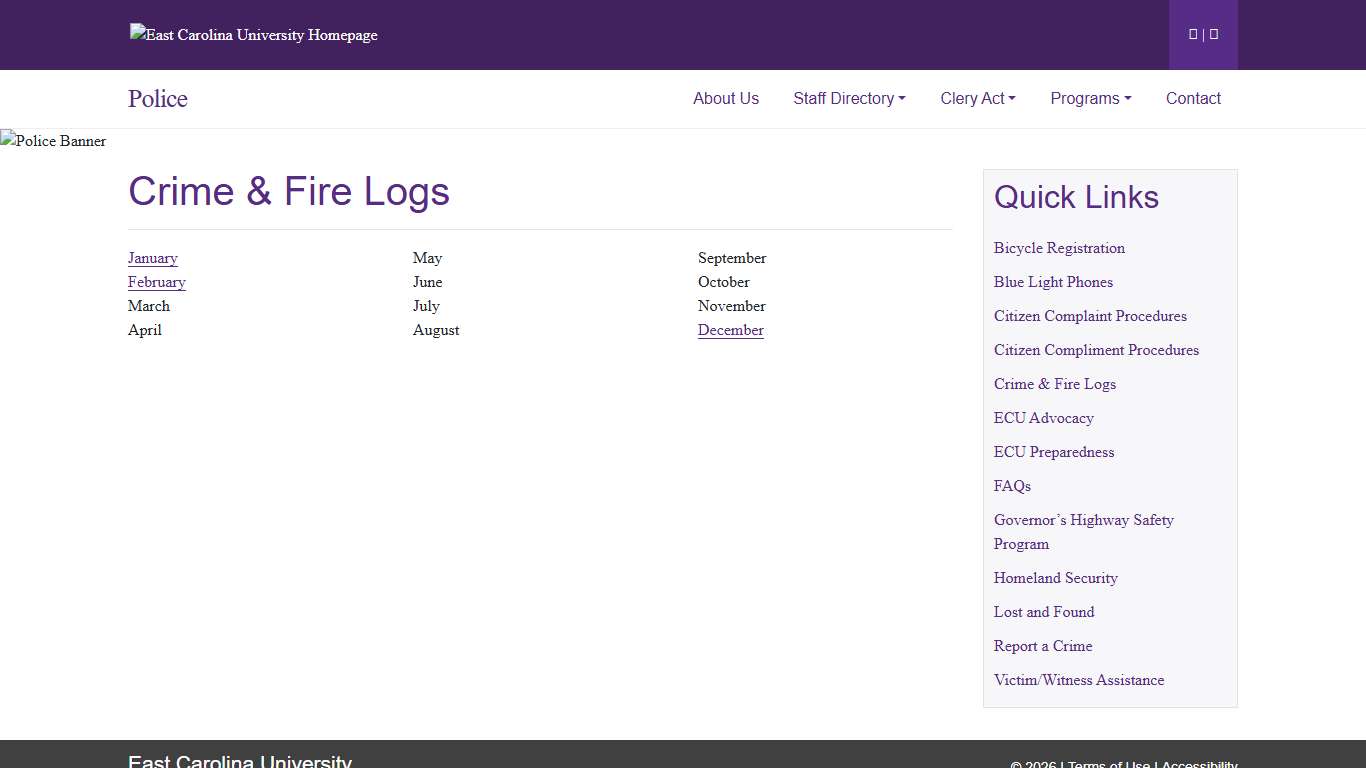Open the Contact page from the navigation
The image size is (1366, 768).
click(x=1193, y=98)
